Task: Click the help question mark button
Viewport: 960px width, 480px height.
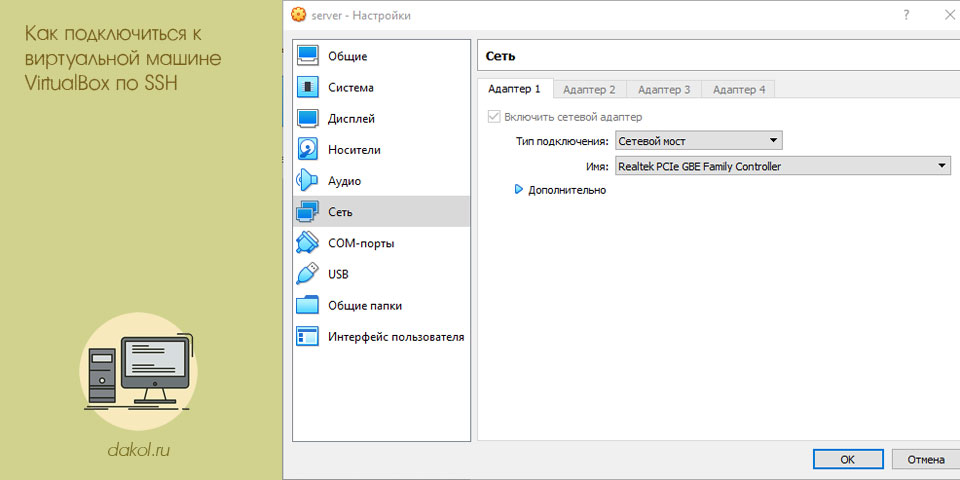Action: coord(906,15)
